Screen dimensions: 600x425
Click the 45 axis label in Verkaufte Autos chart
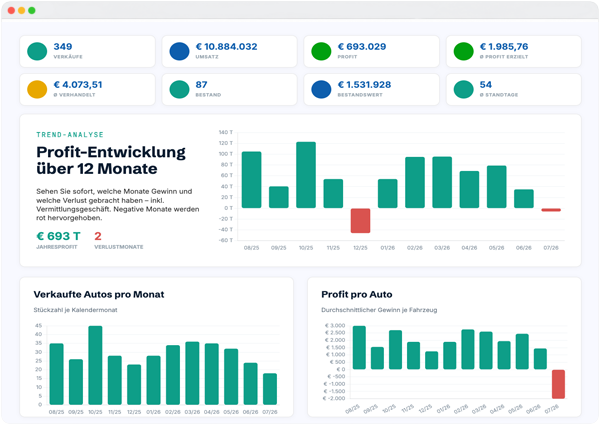pyautogui.click(x=39, y=326)
